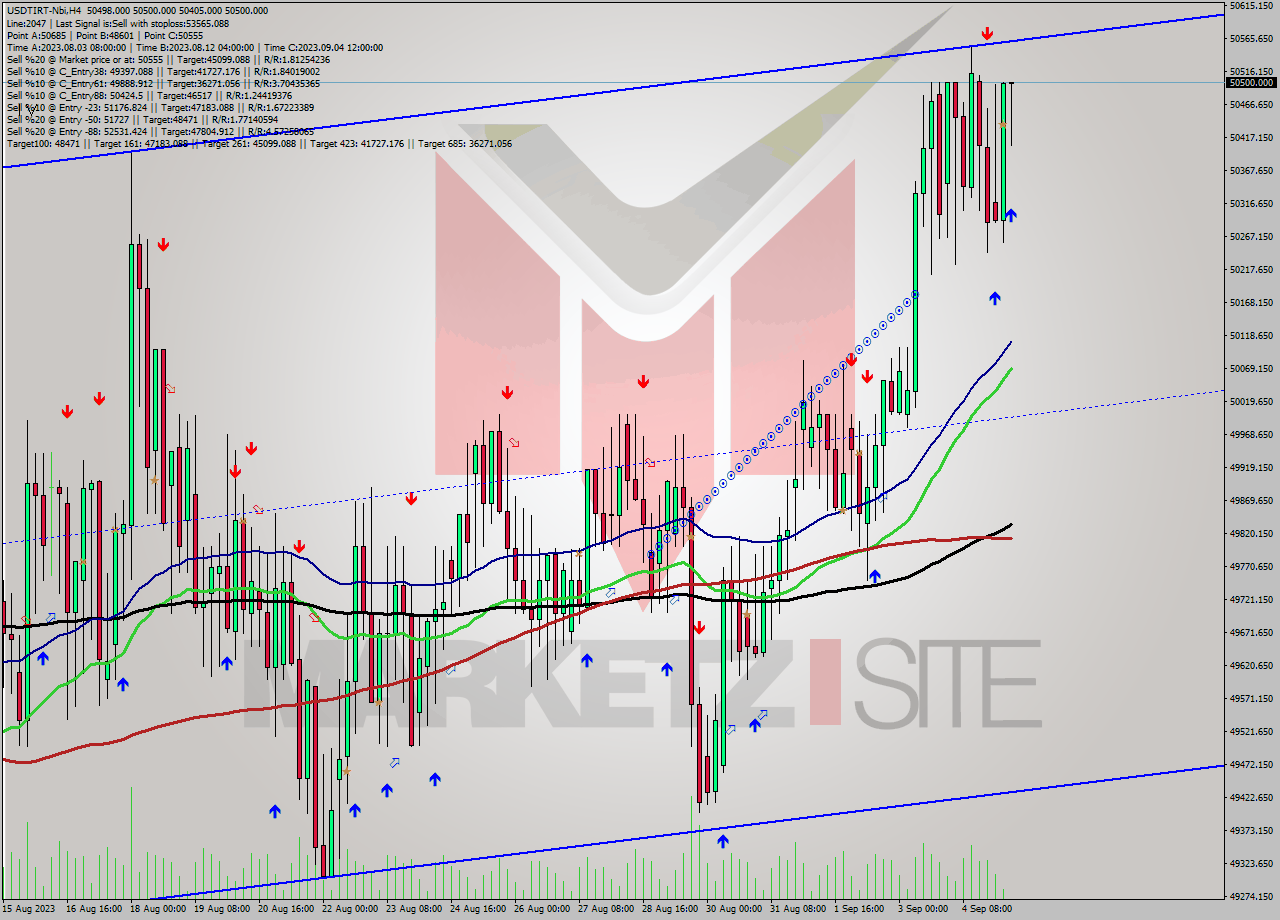
Task: Click the '19 Aug 08:00' time axis label
Action: (x=221, y=909)
